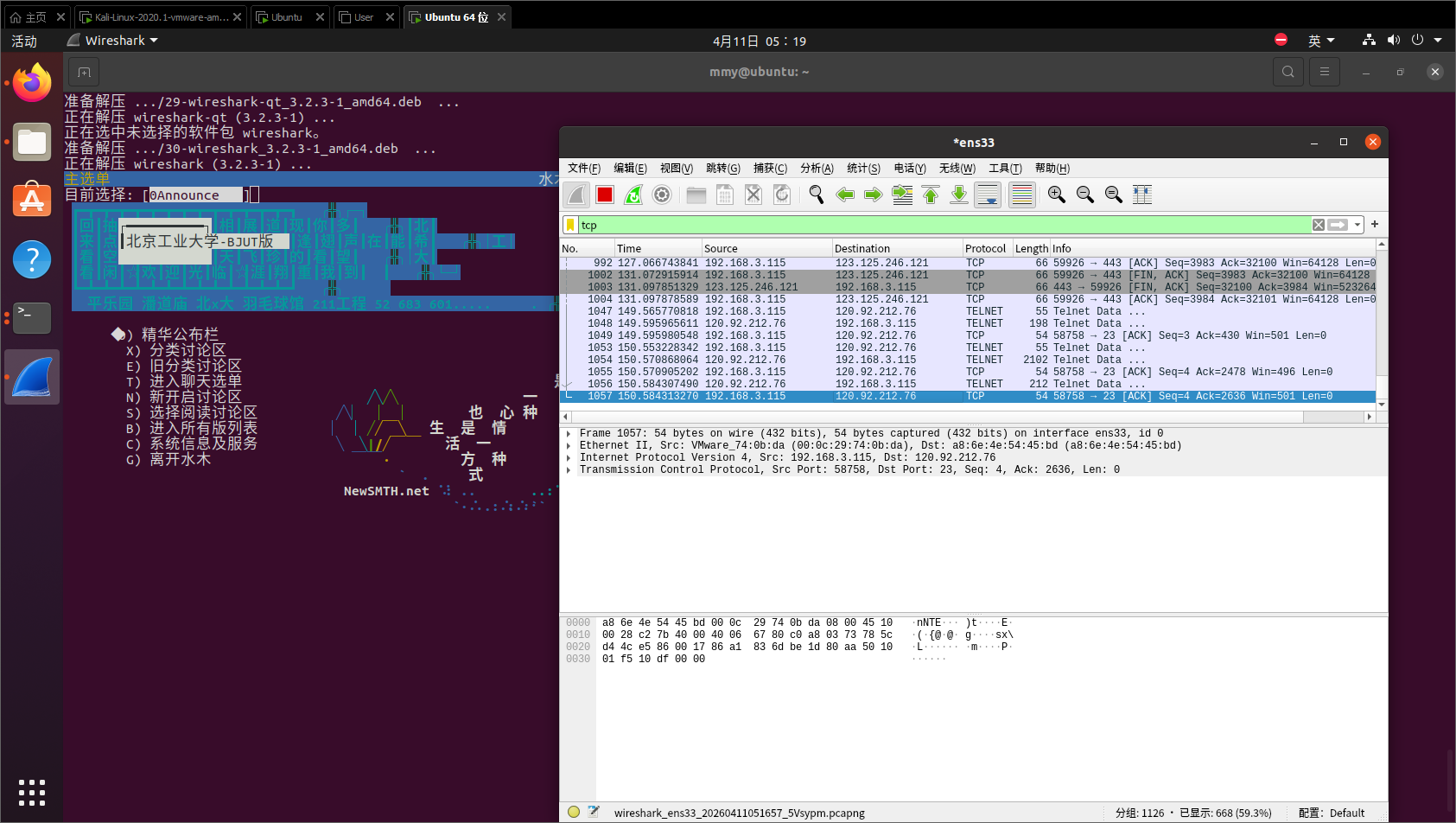This screenshot has height=823, width=1456.
Task: Open the 文件(F) menu
Action: click(x=584, y=169)
